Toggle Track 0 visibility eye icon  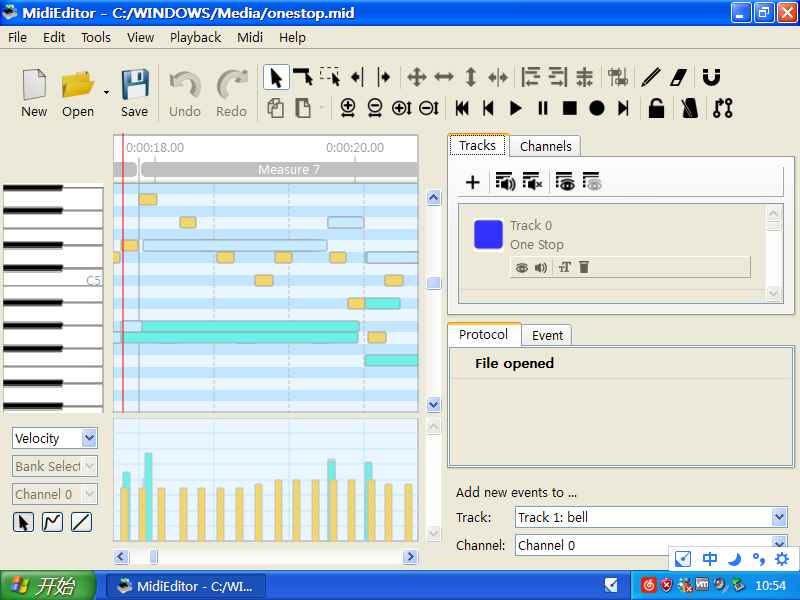coord(521,267)
